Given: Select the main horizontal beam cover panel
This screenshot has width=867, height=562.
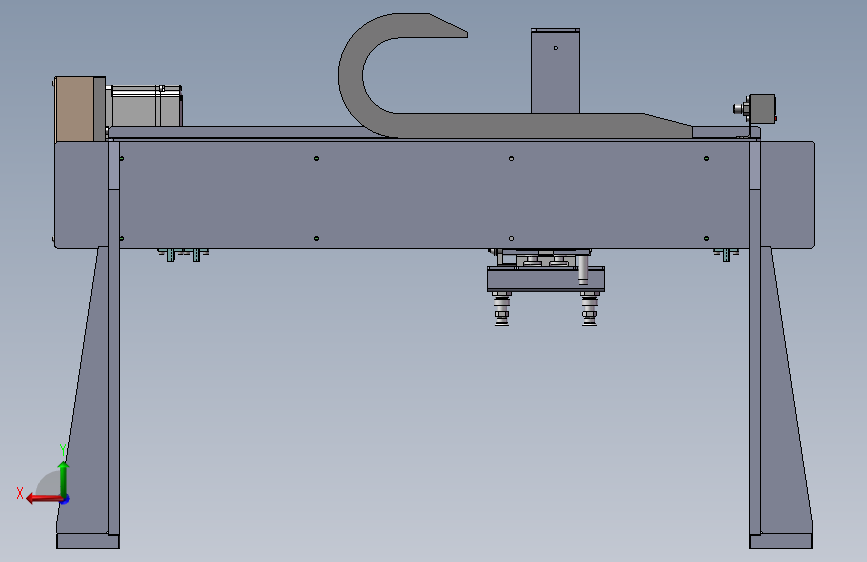Looking at the screenshot, I should click(x=434, y=195).
